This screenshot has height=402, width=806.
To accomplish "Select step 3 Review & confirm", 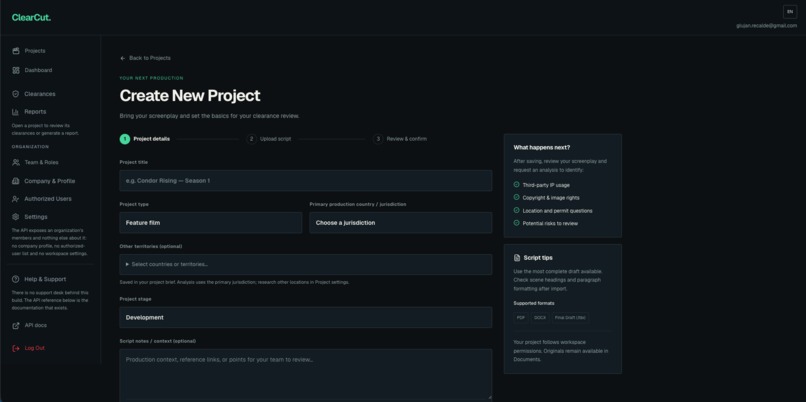I will click(400, 139).
